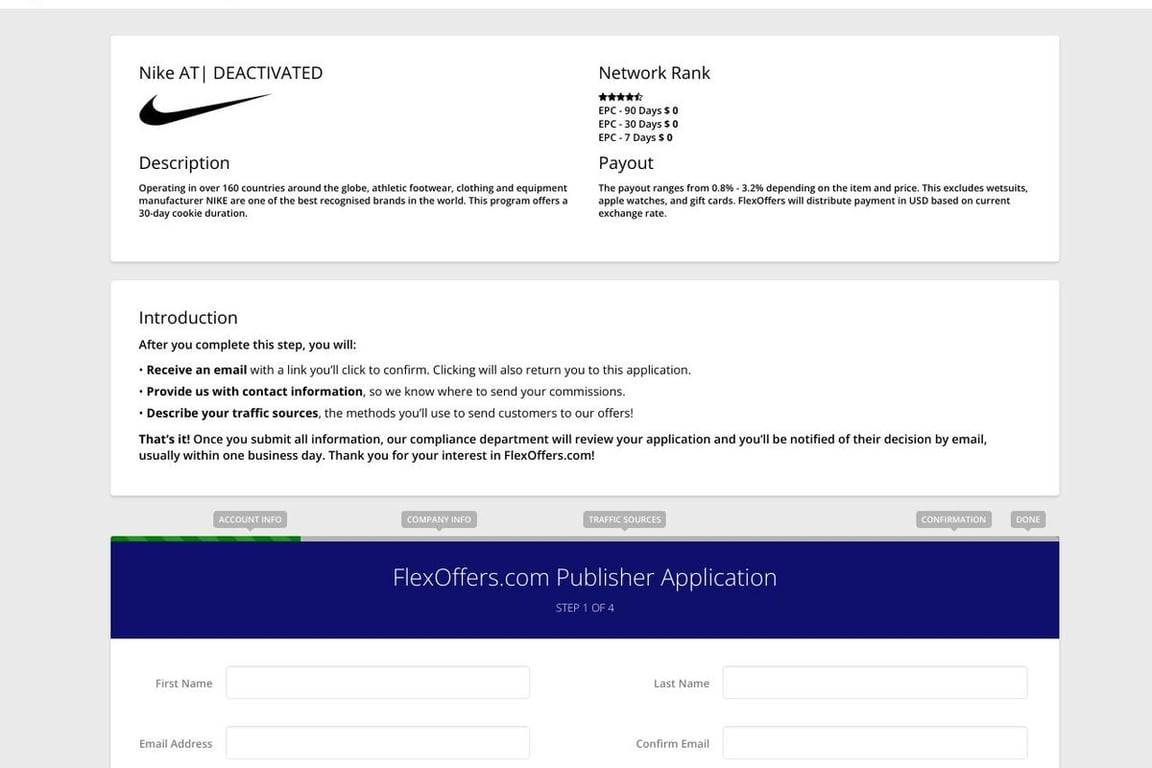Select the Confirmation step marker
Image resolution: width=1152 pixels, height=768 pixels.
click(953, 519)
